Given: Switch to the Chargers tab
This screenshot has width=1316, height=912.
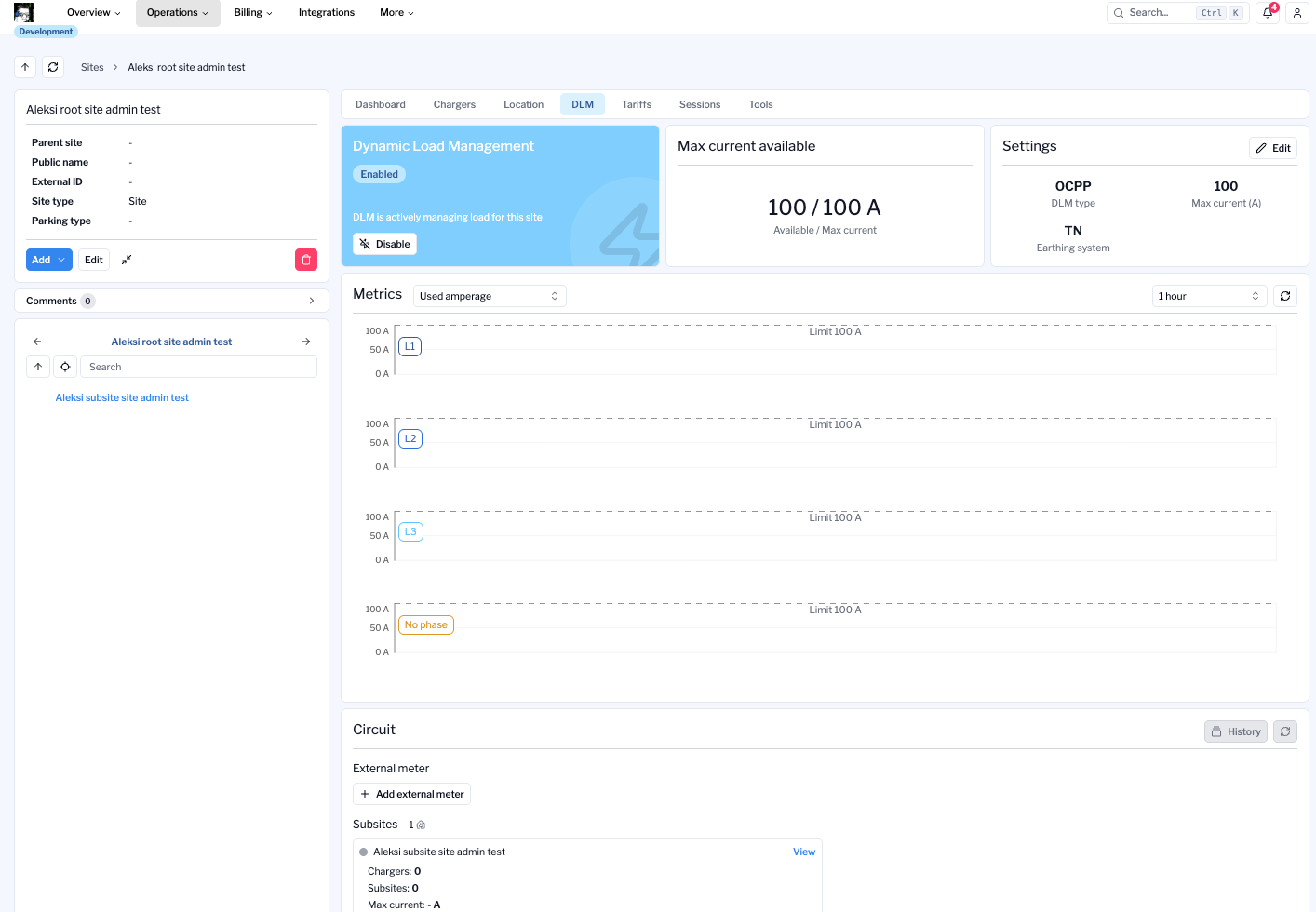Looking at the screenshot, I should point(454,104).
